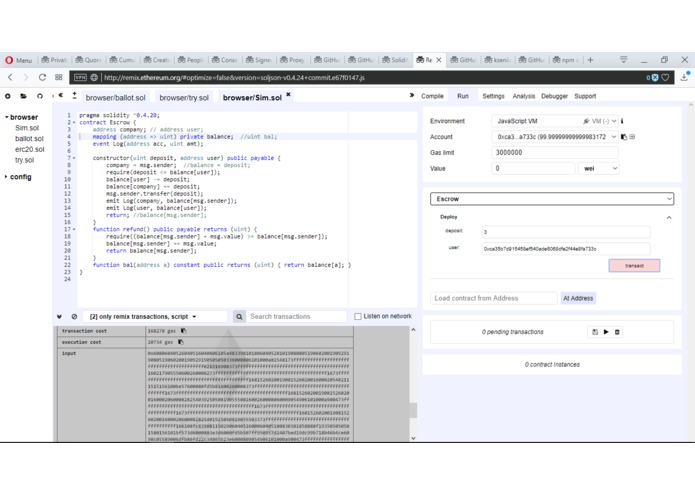Open the transactions filter dropdown
Viewport: 695px width, 494px height.
pyautogui.click(x=143, y=317)
